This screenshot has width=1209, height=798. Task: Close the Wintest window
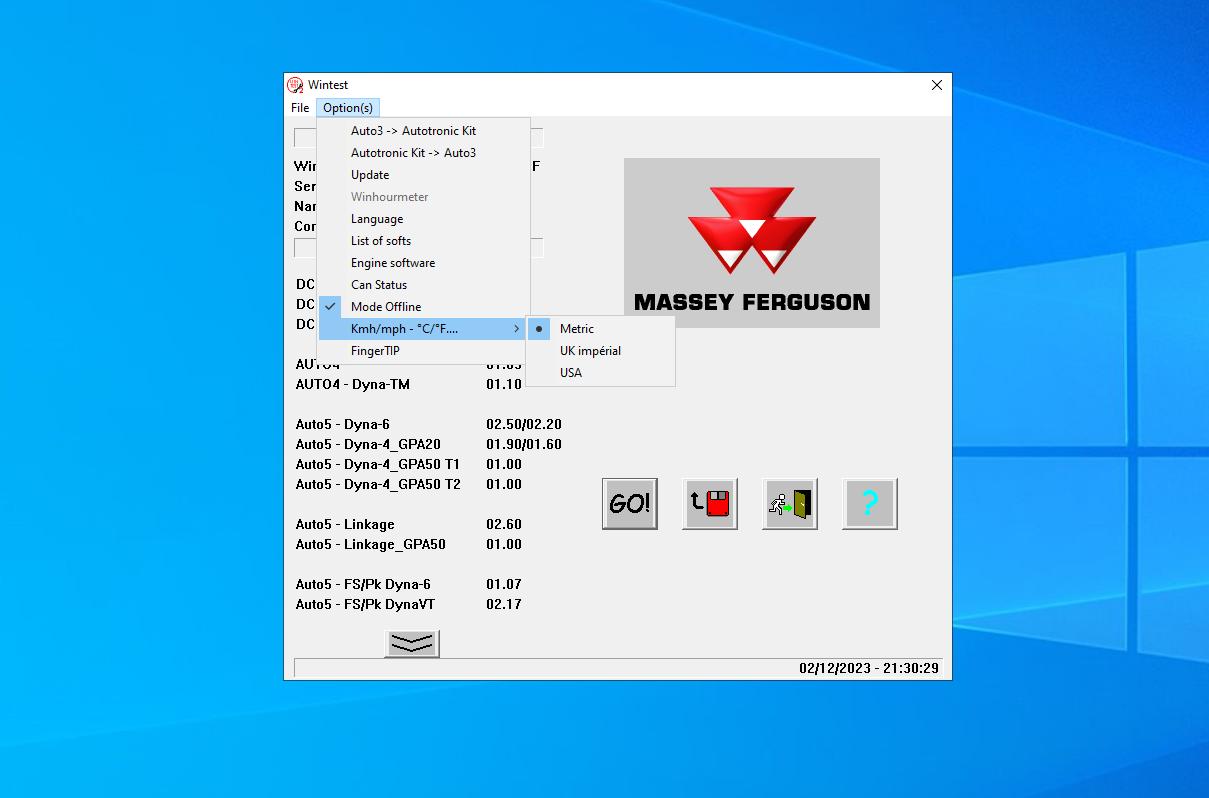[x=937, y=85]
